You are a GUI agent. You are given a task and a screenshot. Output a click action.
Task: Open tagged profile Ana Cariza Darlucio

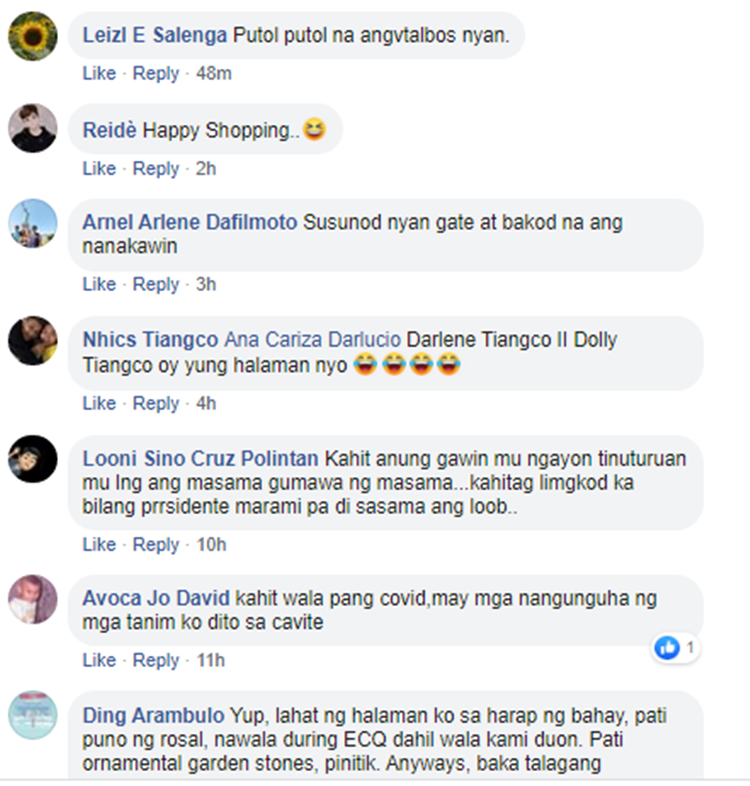(312, 340)
